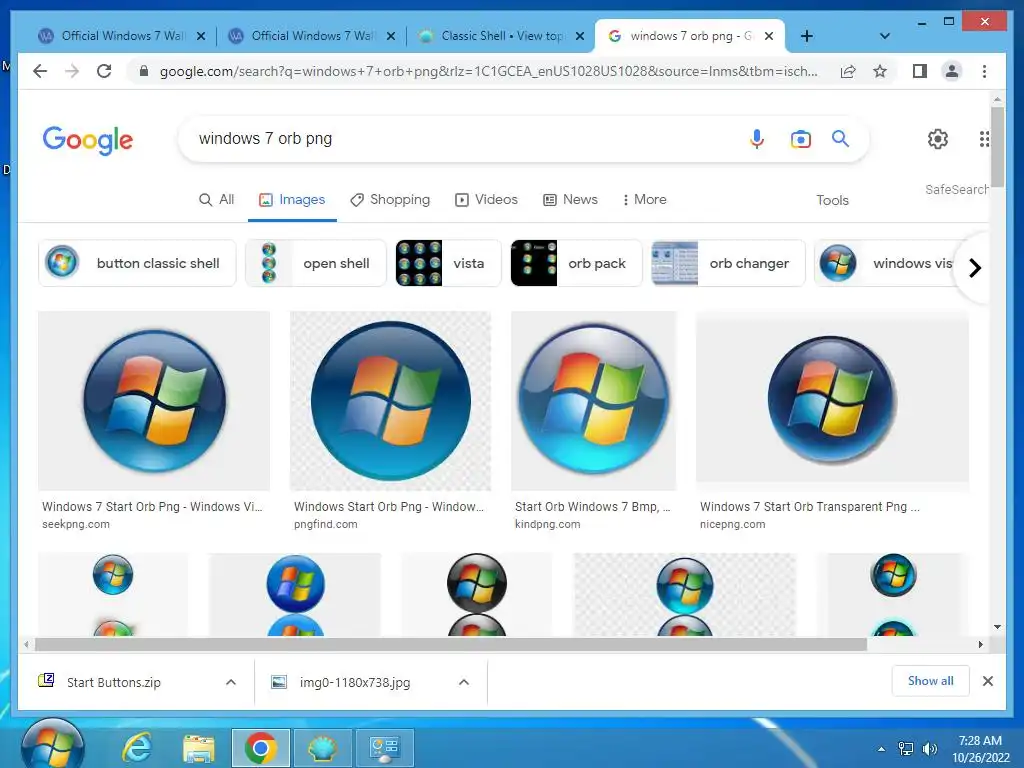Image resolution: width=1024 pixels, height=768 pixels.
Task: Select the Videos search tab
Action: point(486,199)
